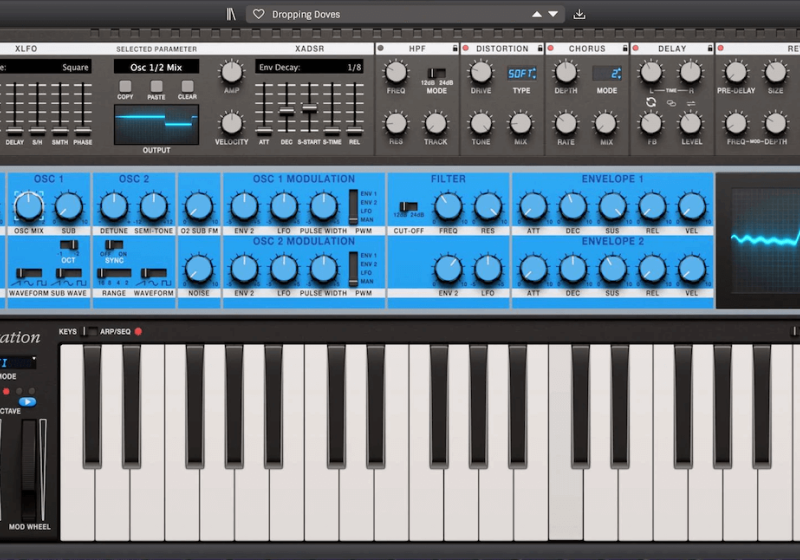Click the Paste parameter button icon

tap(156, 87)
